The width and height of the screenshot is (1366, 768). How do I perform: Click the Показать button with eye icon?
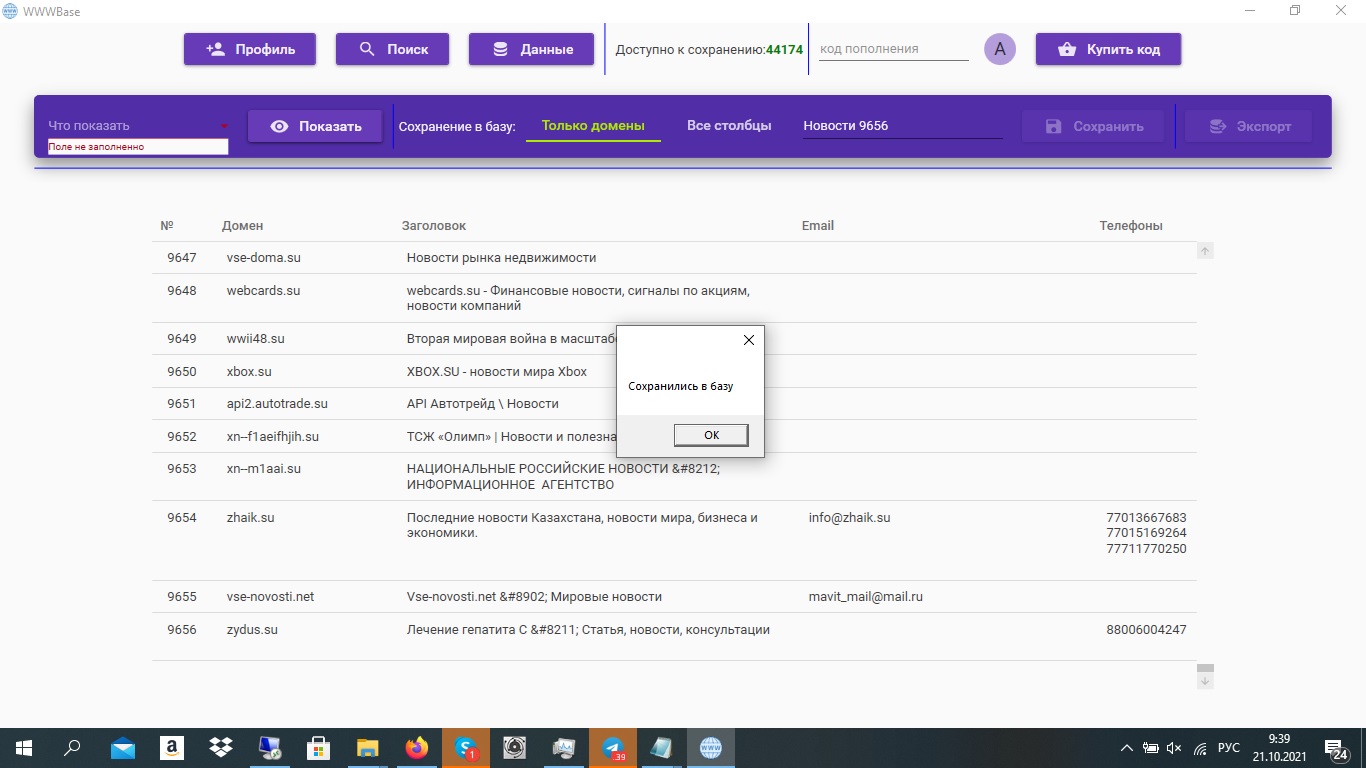[315, 126]
